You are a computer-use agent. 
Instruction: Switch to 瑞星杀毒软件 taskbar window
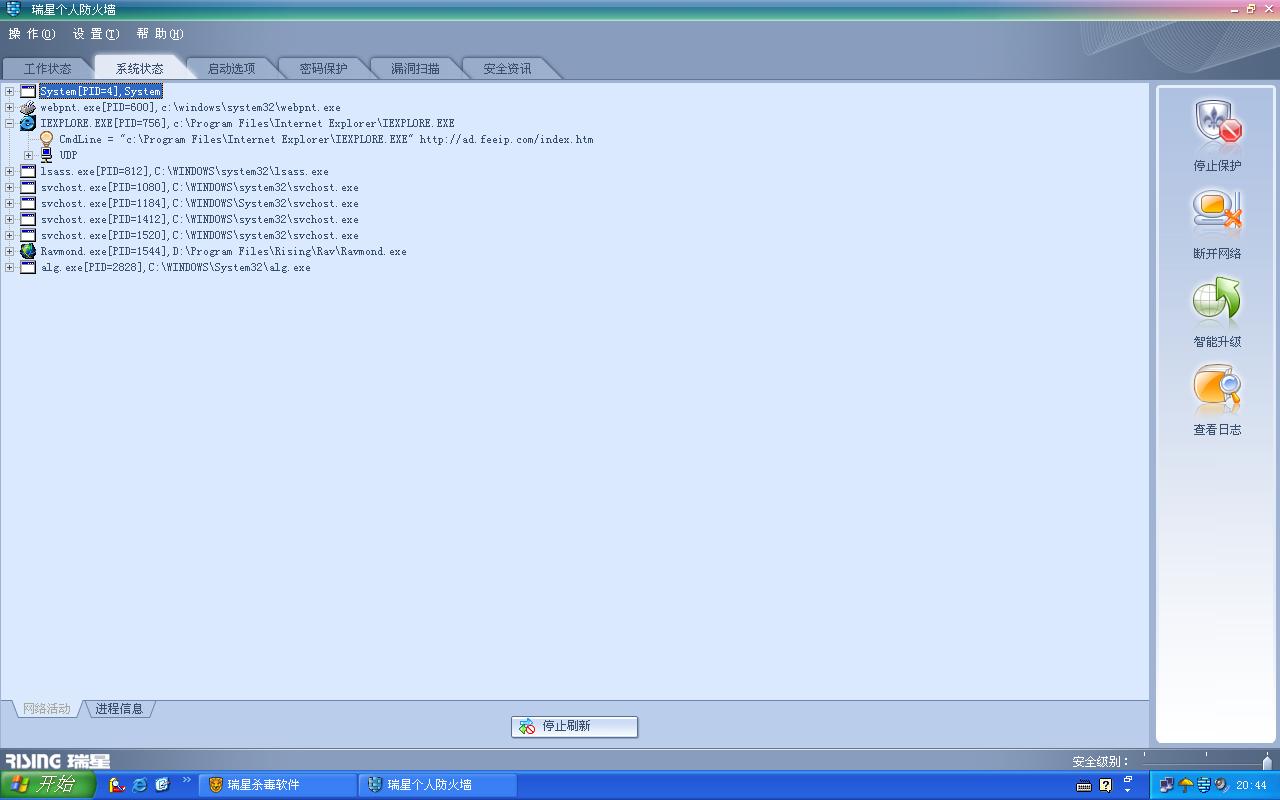tap(278, 785)
